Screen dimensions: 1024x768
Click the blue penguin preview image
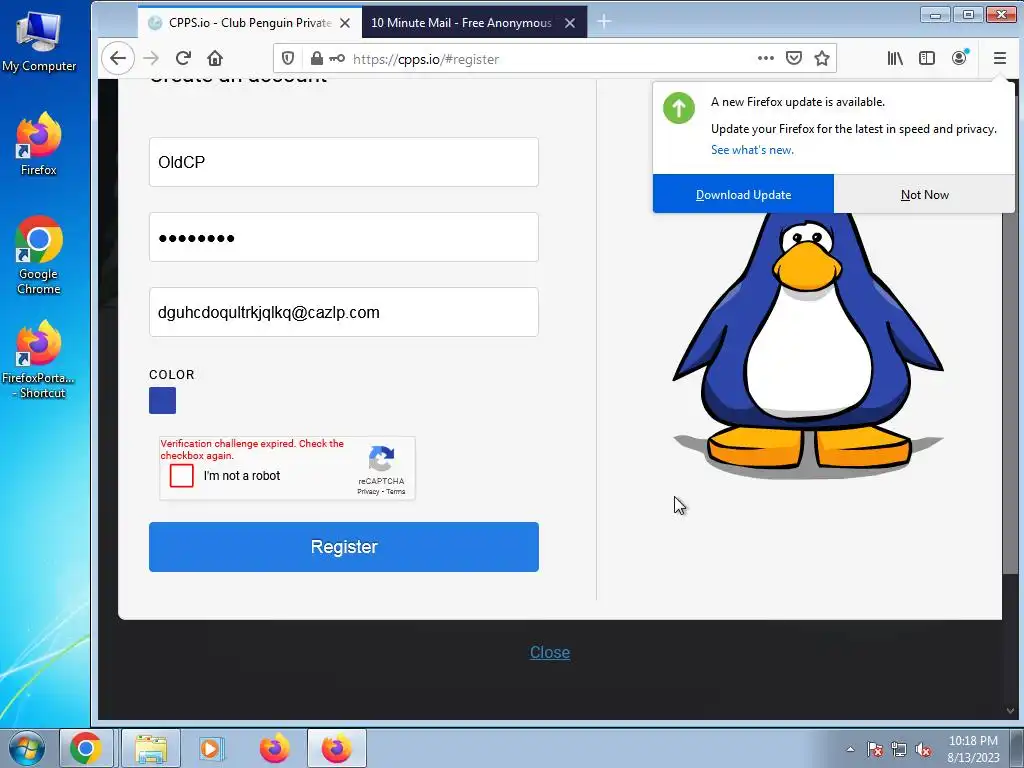tap(808, 346)
